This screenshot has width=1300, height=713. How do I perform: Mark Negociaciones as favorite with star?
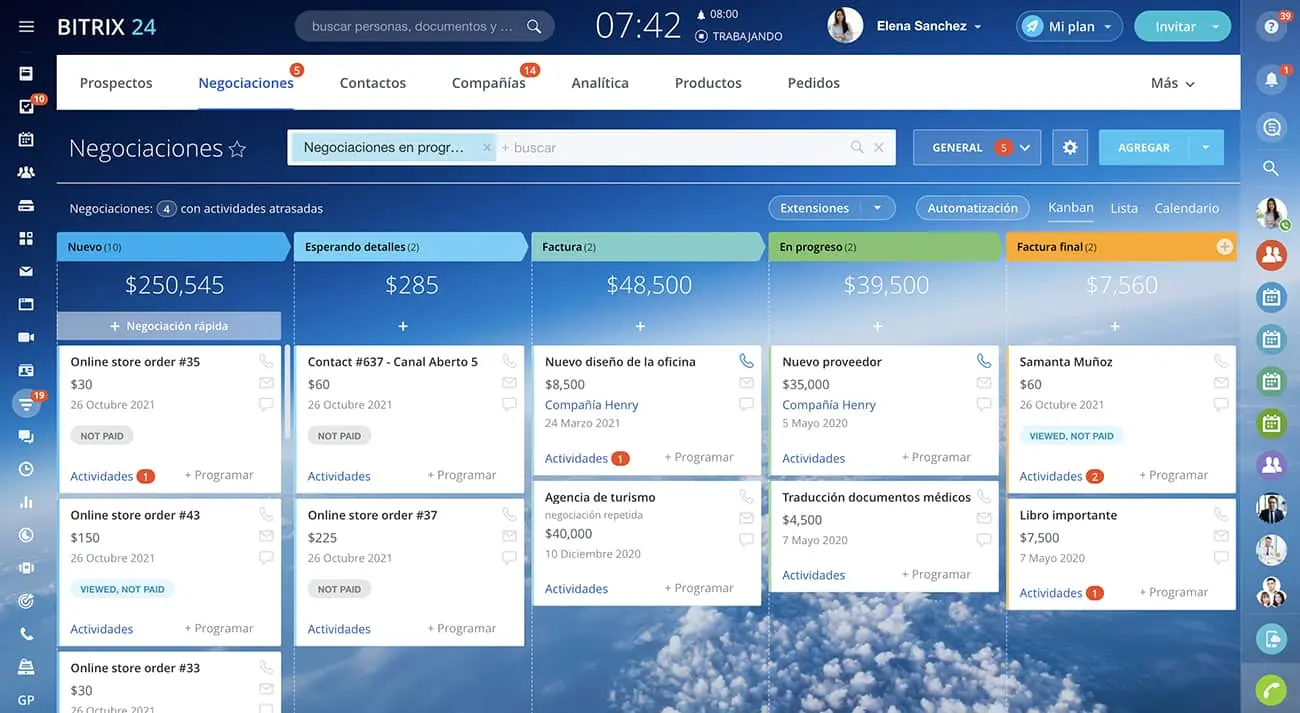[x=237, y=149]
